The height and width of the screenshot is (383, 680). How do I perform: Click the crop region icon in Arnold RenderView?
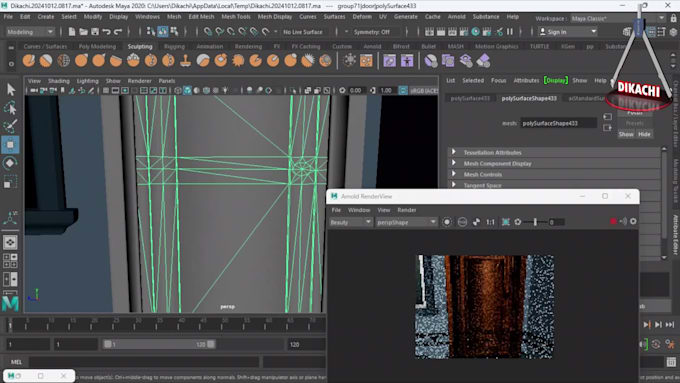(x=506, y=222)
